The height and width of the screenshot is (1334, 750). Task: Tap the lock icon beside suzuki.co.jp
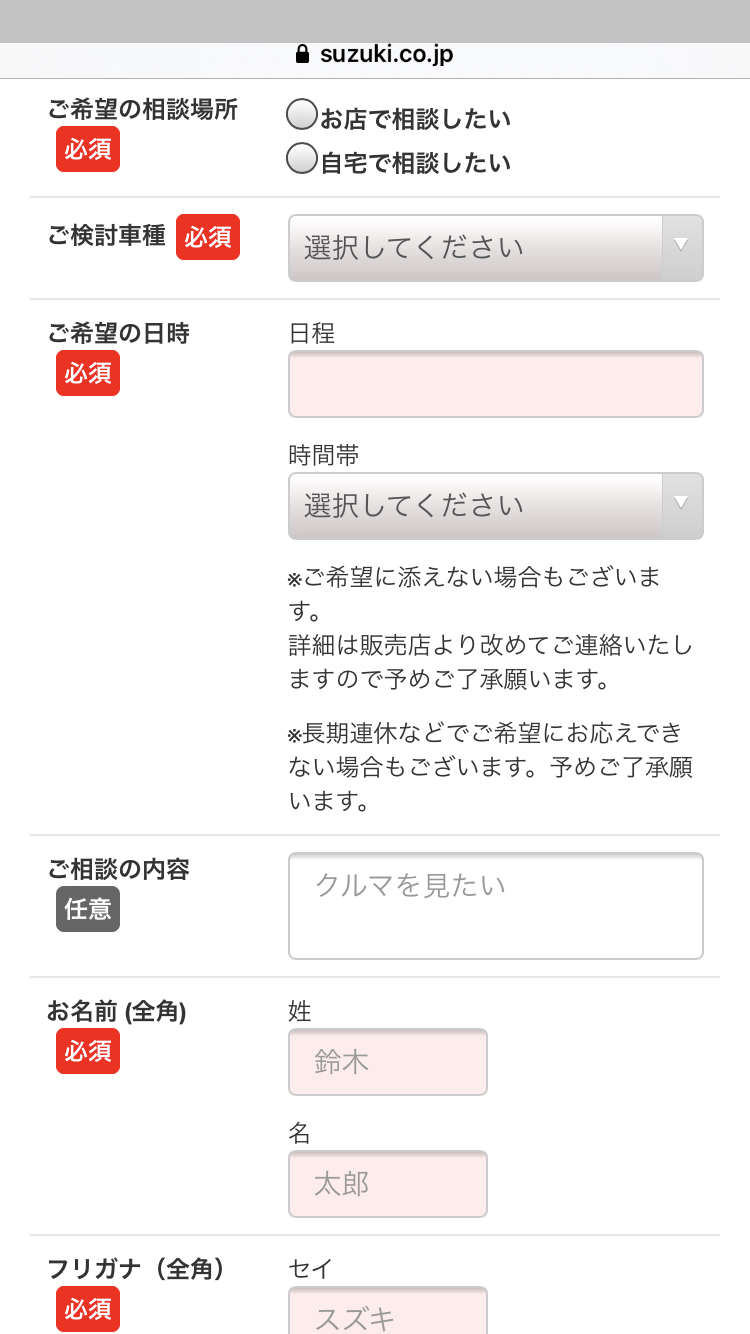303,54
